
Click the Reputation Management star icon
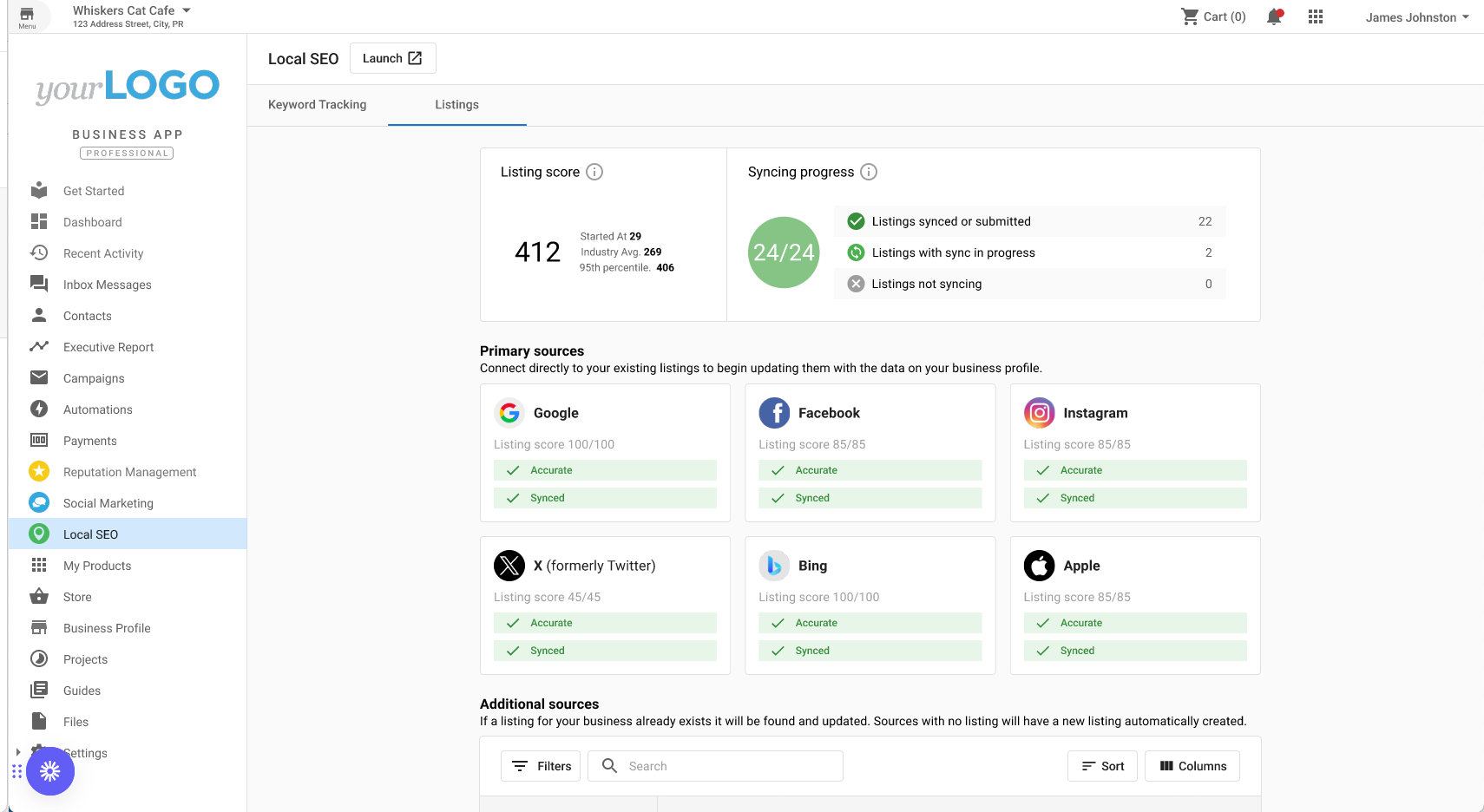click(39, 471)
